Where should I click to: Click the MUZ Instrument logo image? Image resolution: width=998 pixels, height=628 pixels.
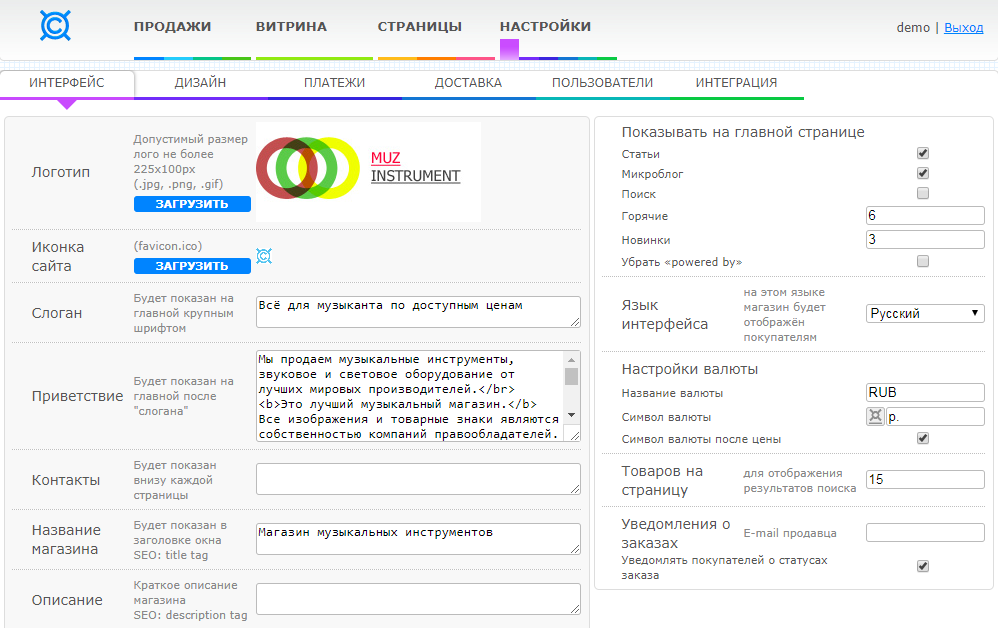pos(368,171)
